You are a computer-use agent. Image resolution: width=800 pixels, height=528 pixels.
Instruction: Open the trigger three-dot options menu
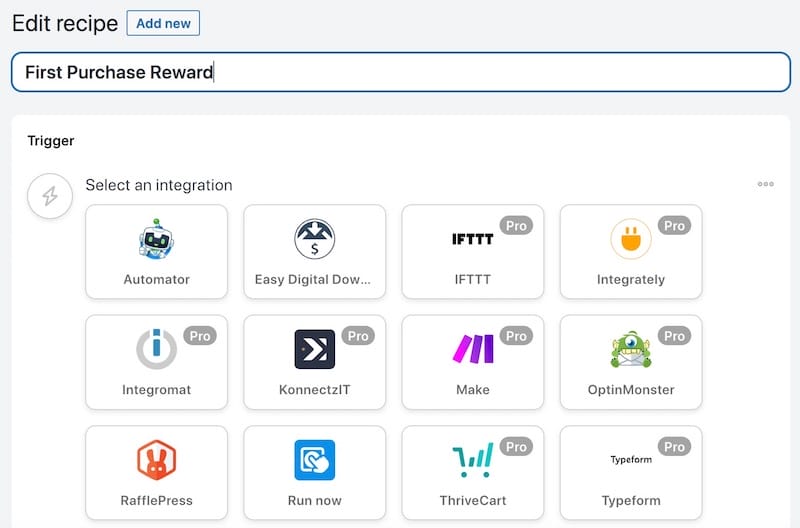click(x=765, y=184)
